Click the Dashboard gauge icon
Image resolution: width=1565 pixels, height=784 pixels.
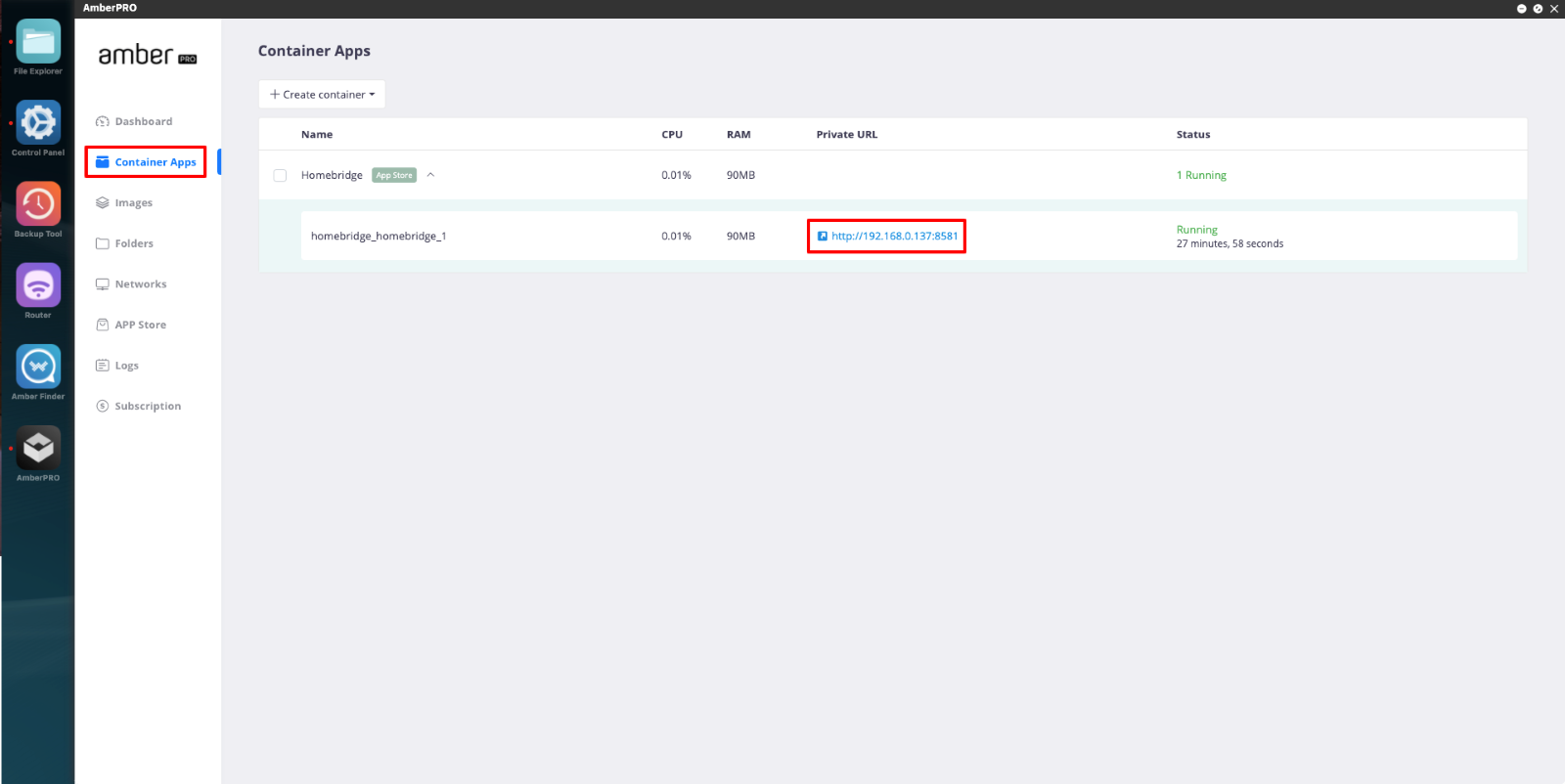pyautogui.click(x=102, y=121)
